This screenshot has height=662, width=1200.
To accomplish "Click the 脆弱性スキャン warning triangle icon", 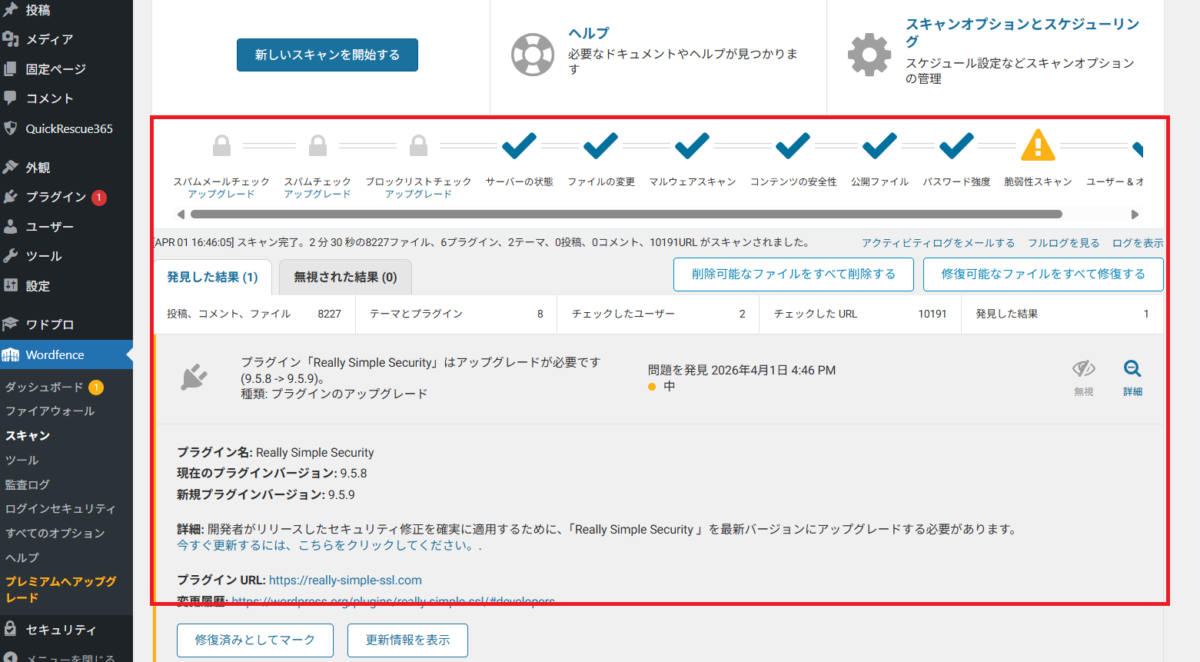I will (1038, 146).
